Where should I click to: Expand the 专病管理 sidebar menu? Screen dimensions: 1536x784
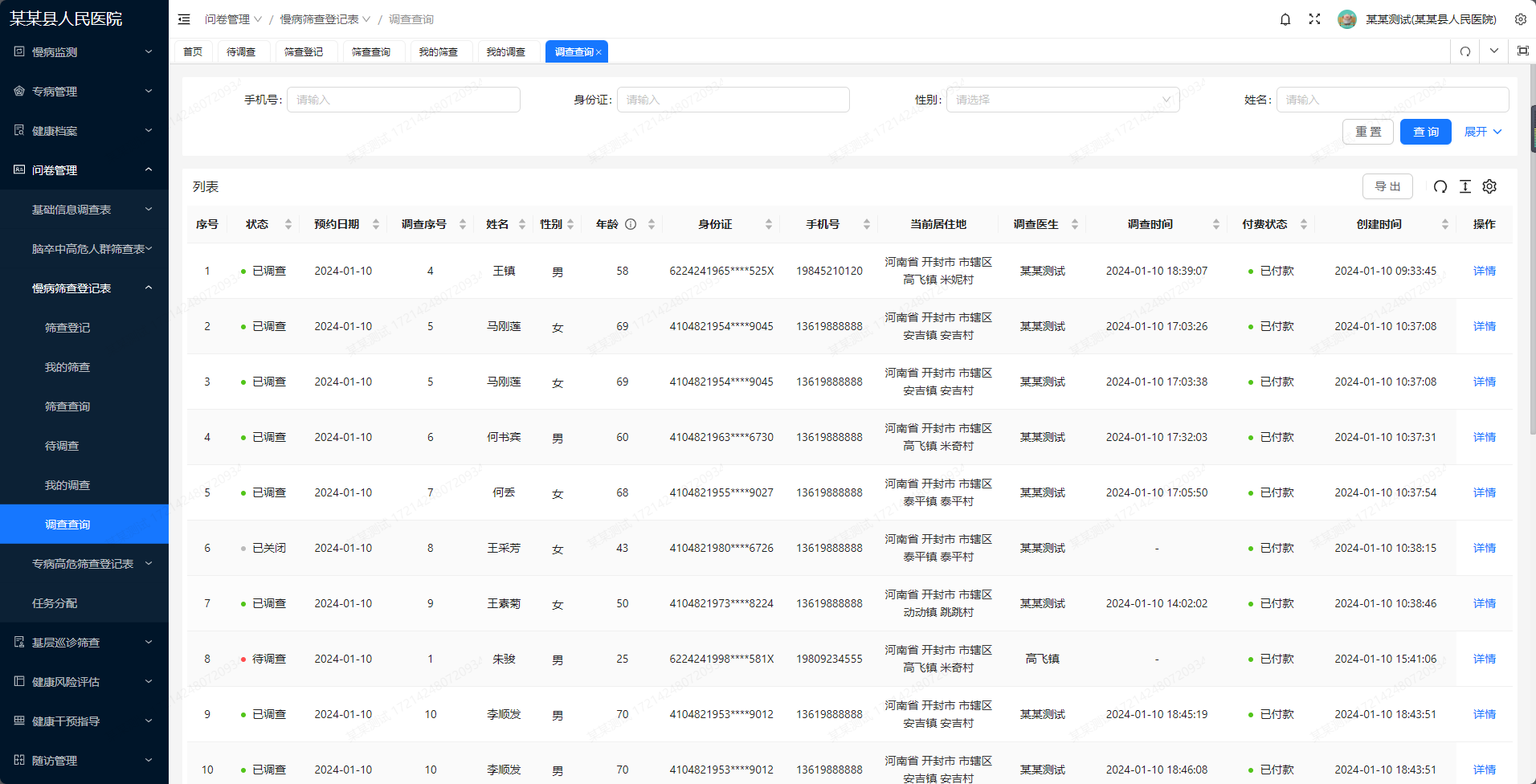click(x=84, y=92)
